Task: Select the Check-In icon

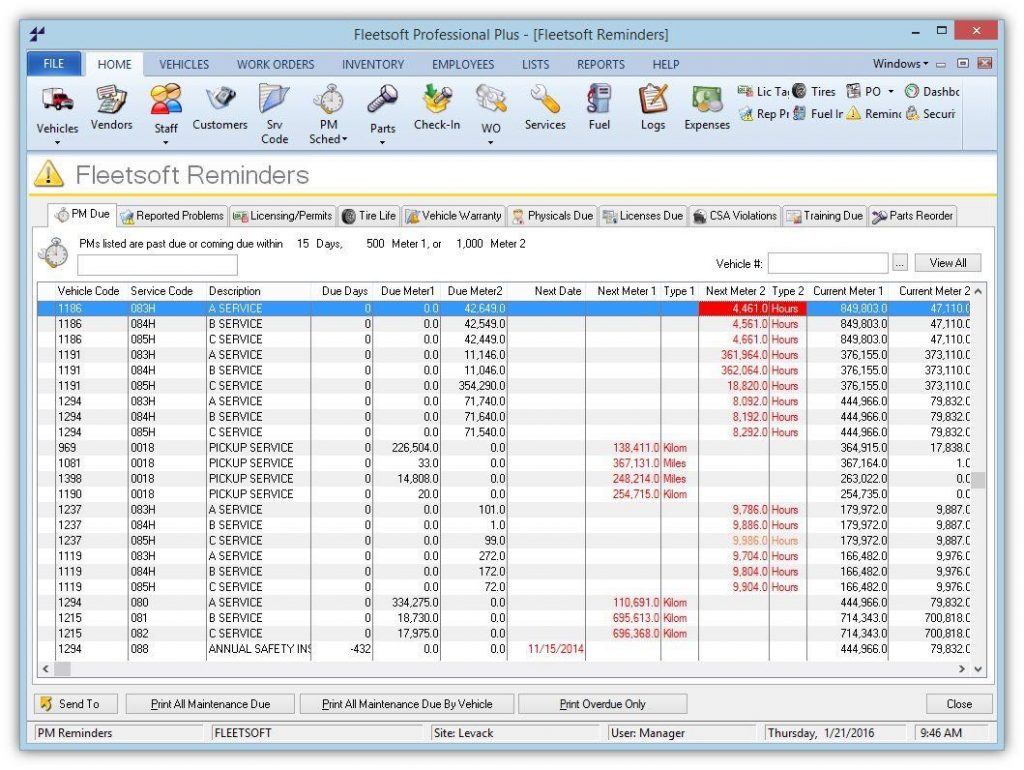Action: 436,105
